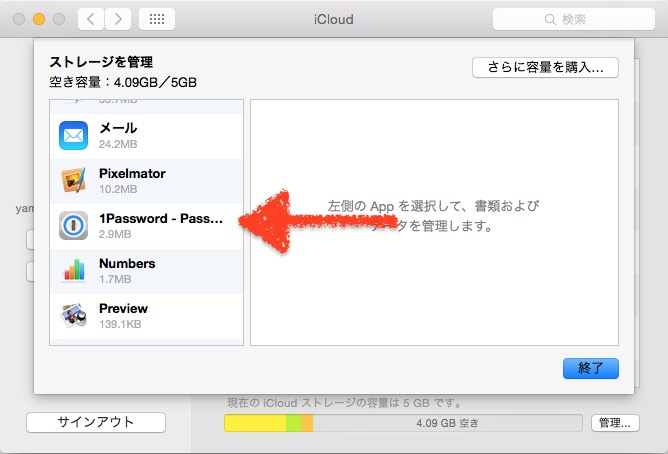This screenshot has width=668, height=454.
Task: Click the 2.9MB size value
Action: coord(115,234)
